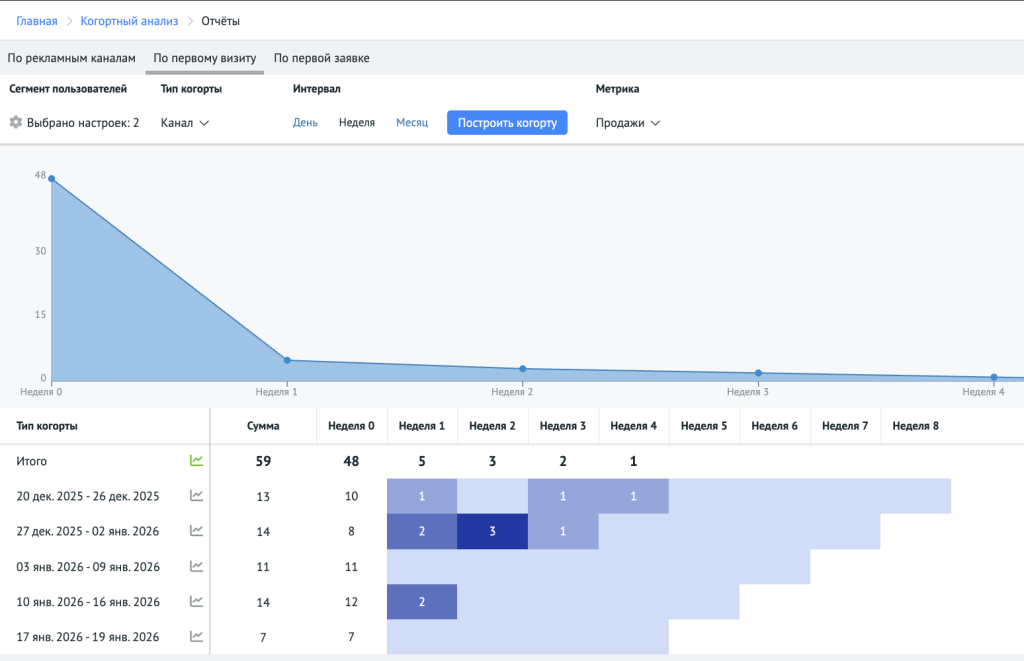Click the gear icon beside Выбрано настроек
1024x661 pixels.
click(x=15, y=123)
